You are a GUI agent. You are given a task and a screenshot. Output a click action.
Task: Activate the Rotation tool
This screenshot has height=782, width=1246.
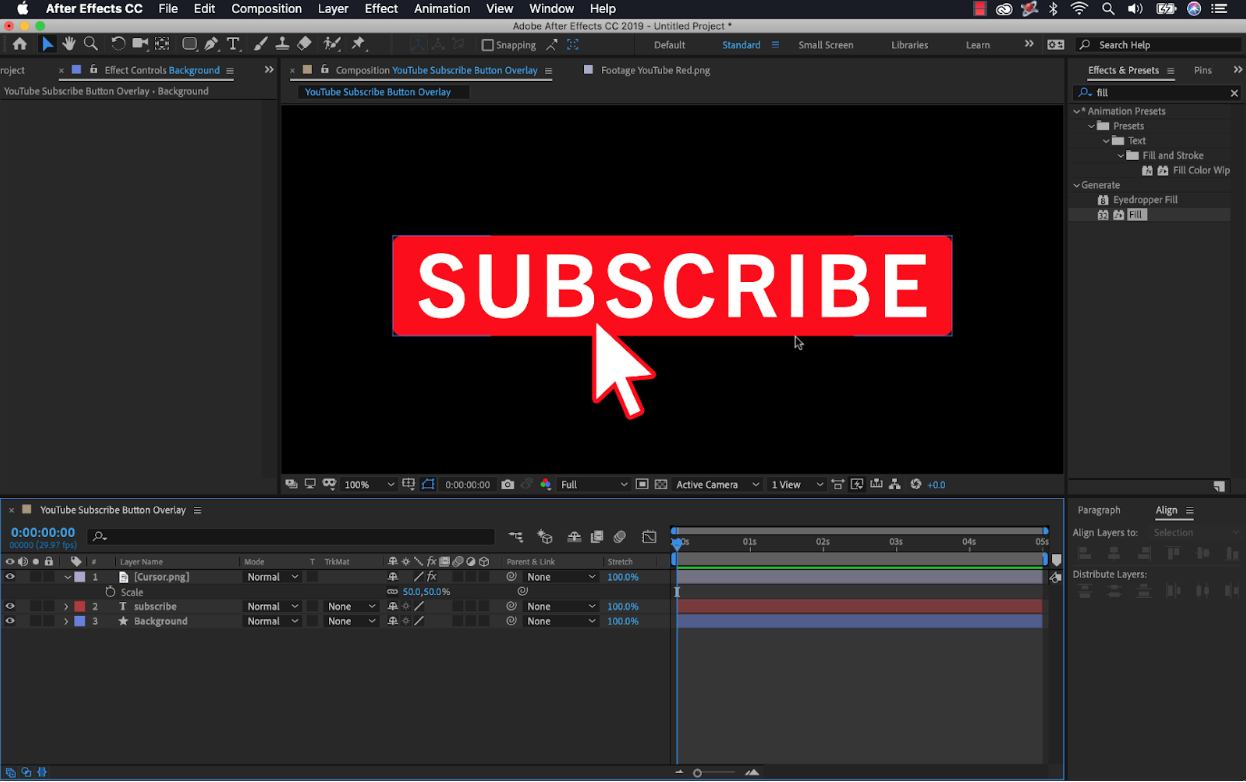[117, 43]
